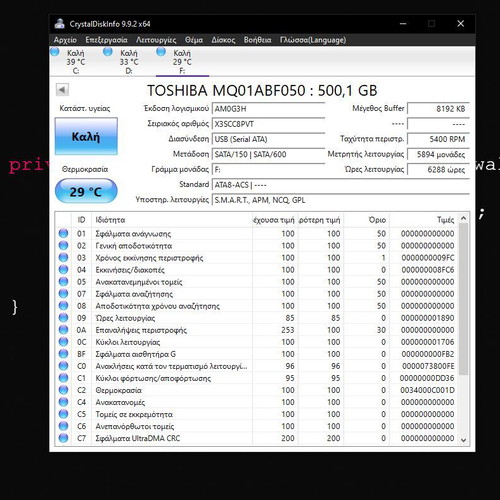Open the Βοήθεια menu
Screen dimensions: 500x500
click(x=257, y=40)
